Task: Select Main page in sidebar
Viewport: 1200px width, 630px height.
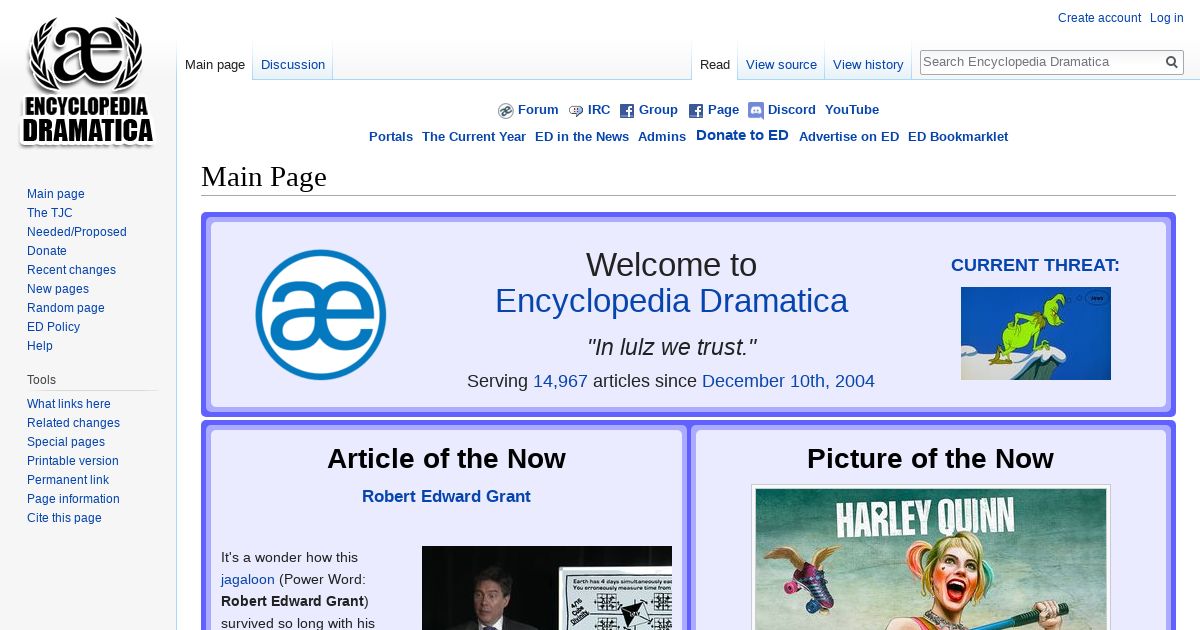Action: (56, 194)
